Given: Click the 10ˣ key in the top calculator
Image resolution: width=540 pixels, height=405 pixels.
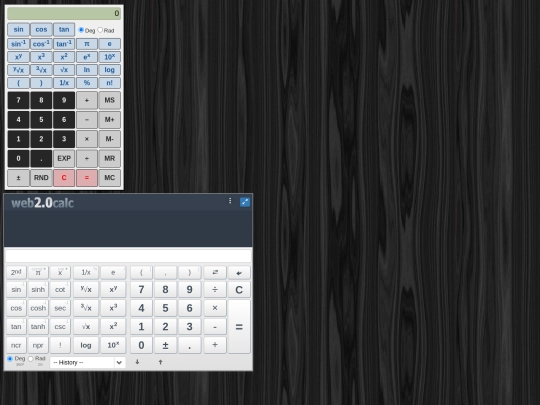Looking at the screenshot, I should pyautogui.click(x=110, y=57).
